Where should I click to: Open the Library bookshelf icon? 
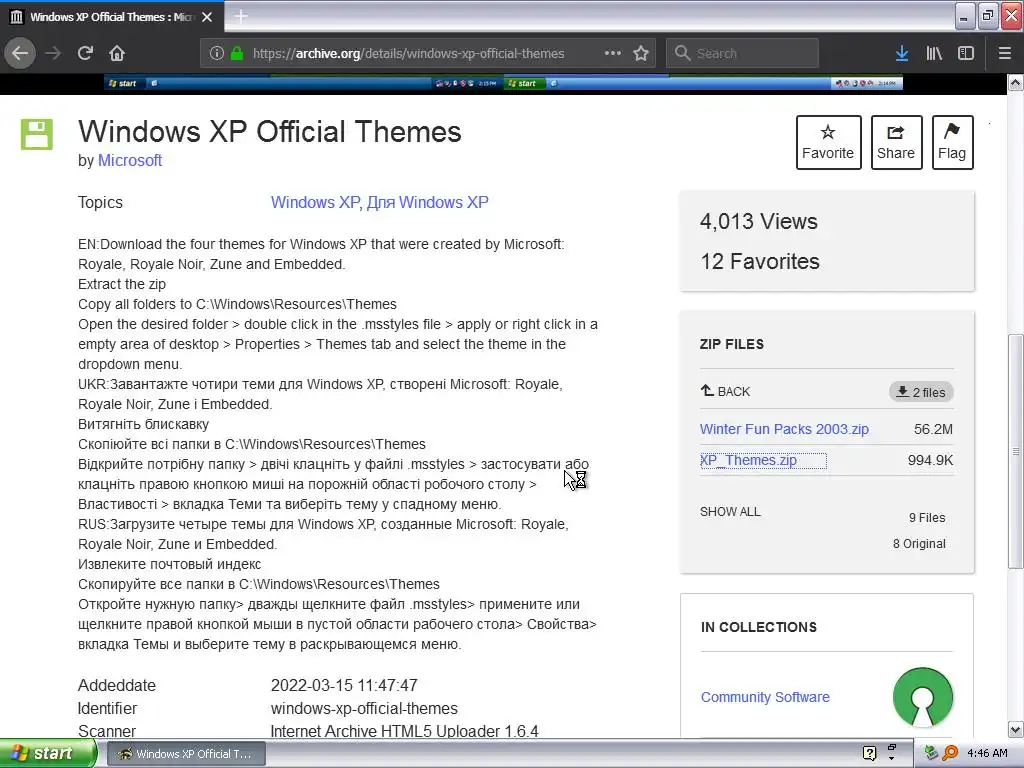point(934,53)
